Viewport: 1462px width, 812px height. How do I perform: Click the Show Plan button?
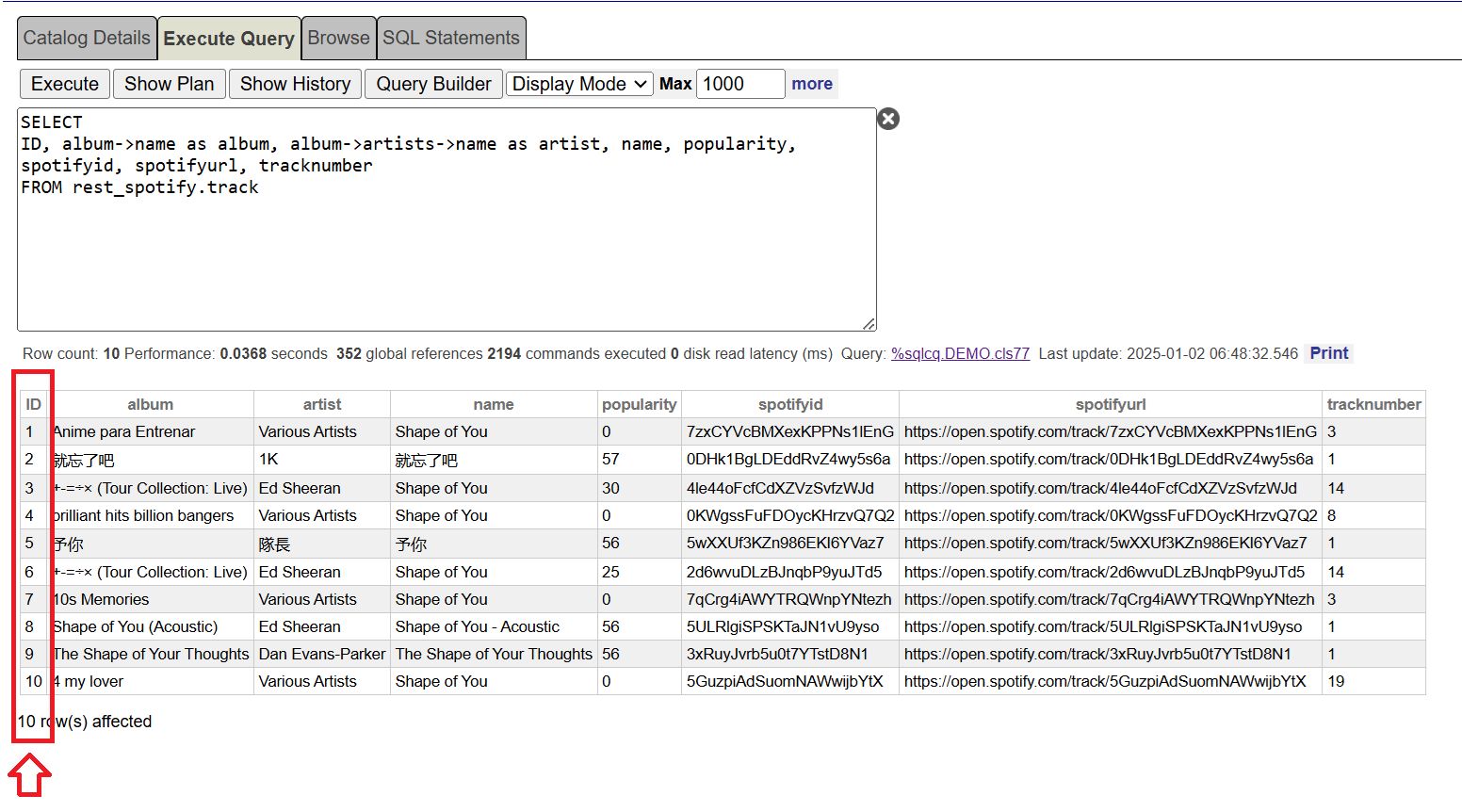[x=170, y=84]
